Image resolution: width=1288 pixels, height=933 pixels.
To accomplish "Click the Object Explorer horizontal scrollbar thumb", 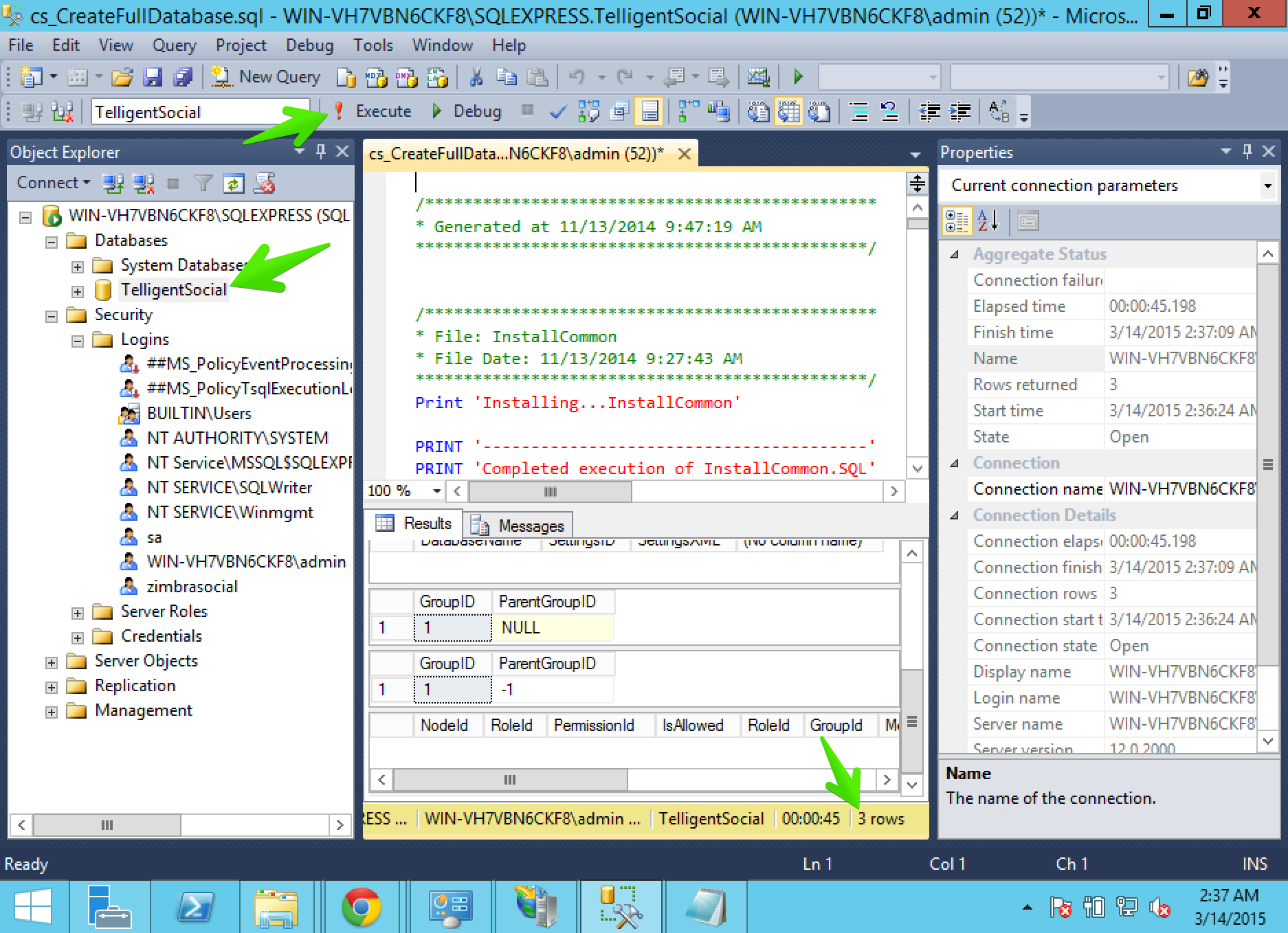I will coord(107,825).
